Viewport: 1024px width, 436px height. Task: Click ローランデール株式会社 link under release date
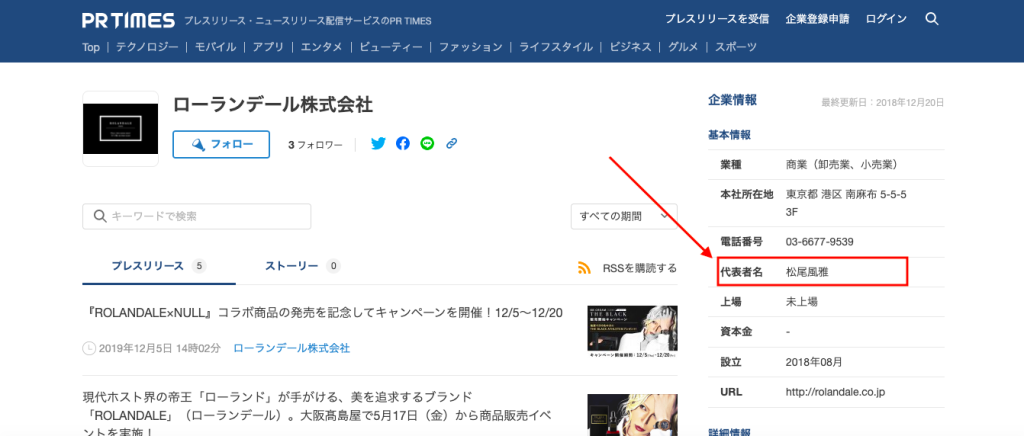pyautogui.click(x=291, y=348)
